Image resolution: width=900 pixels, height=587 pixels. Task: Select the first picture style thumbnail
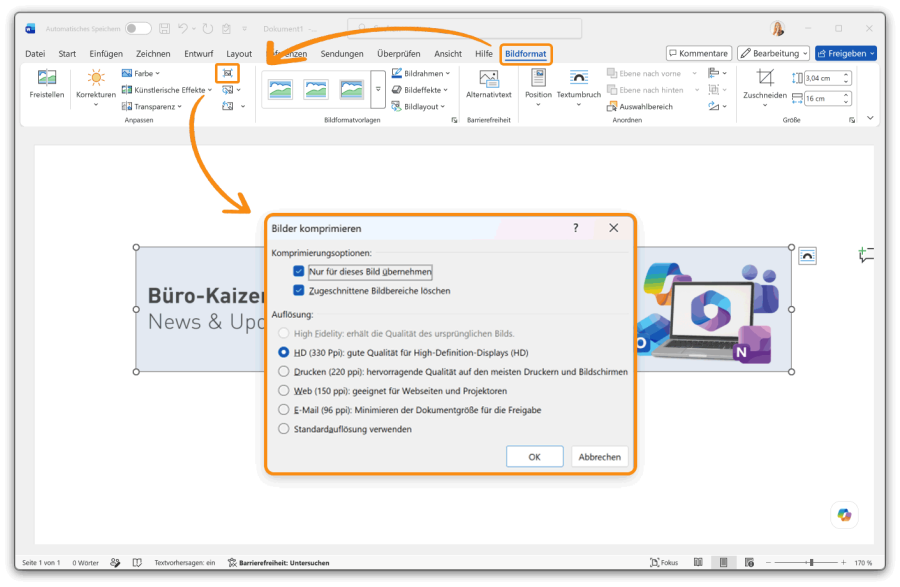pyautogui.click(x=280, y=90)
